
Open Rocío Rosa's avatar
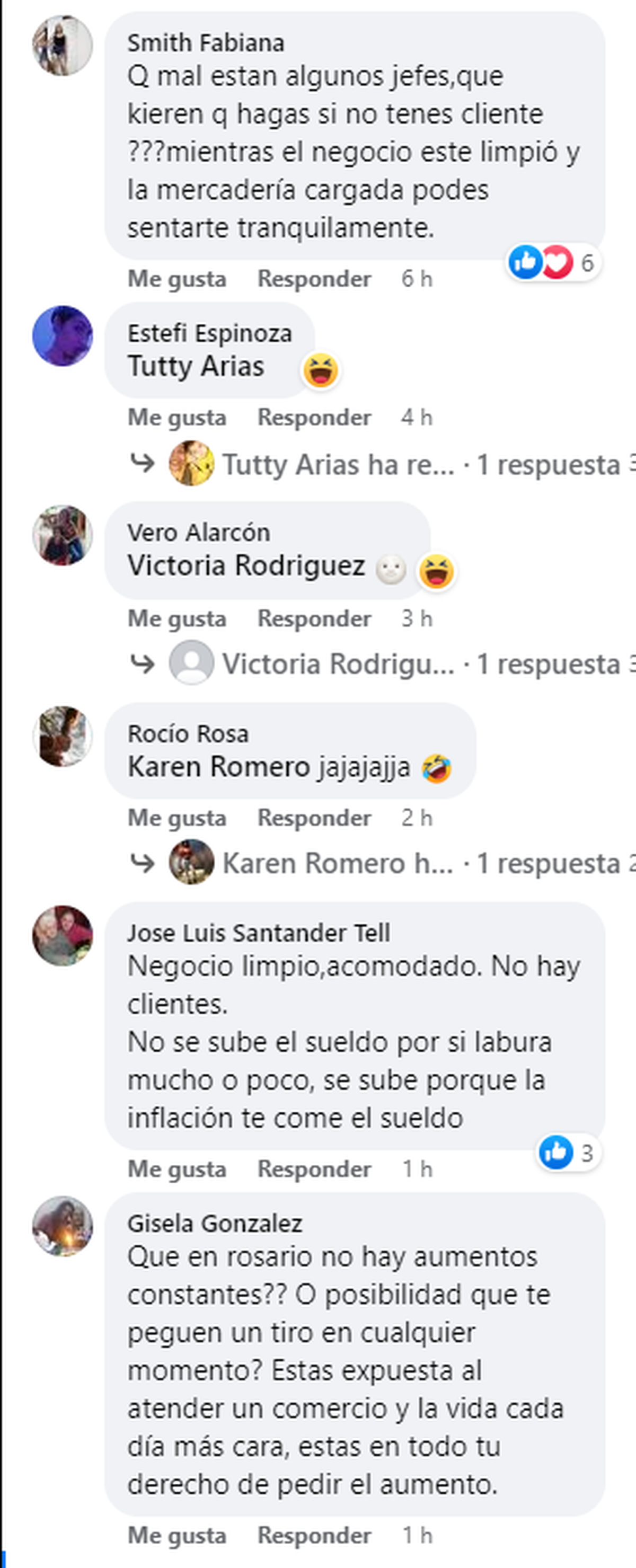pos(62,737)
